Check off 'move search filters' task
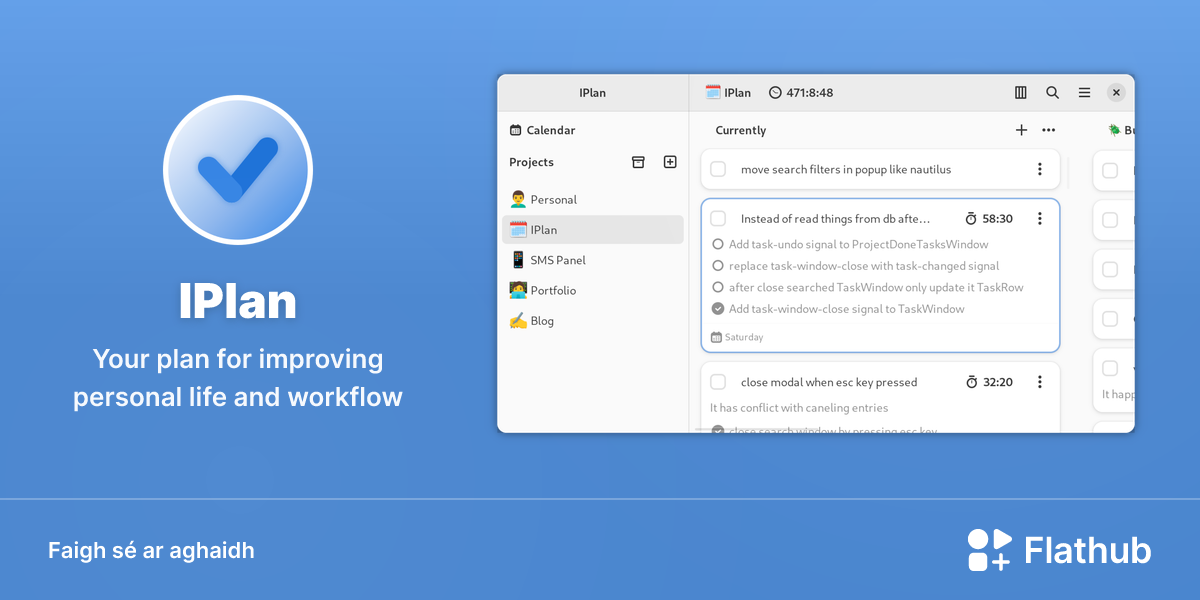Screen dimensions: 1200x600 (x=718, y=169)
